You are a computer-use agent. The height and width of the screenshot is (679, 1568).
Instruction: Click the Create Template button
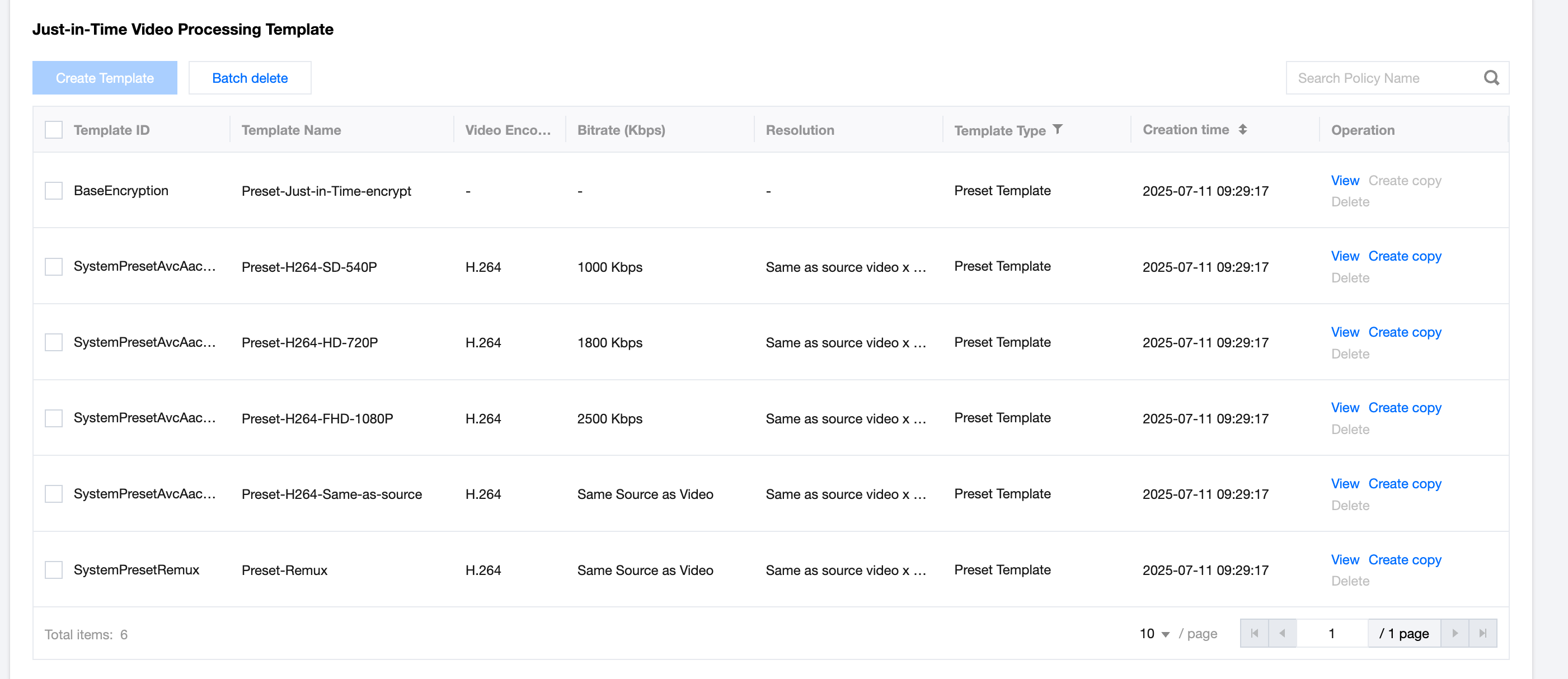pyautogui.click(x=105, y=78)
